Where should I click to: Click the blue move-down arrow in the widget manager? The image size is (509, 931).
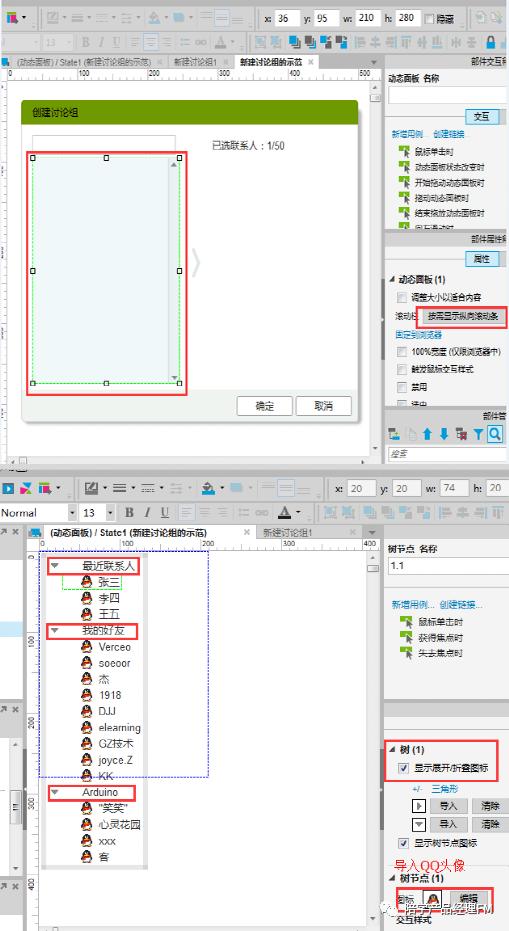[444, 435]
